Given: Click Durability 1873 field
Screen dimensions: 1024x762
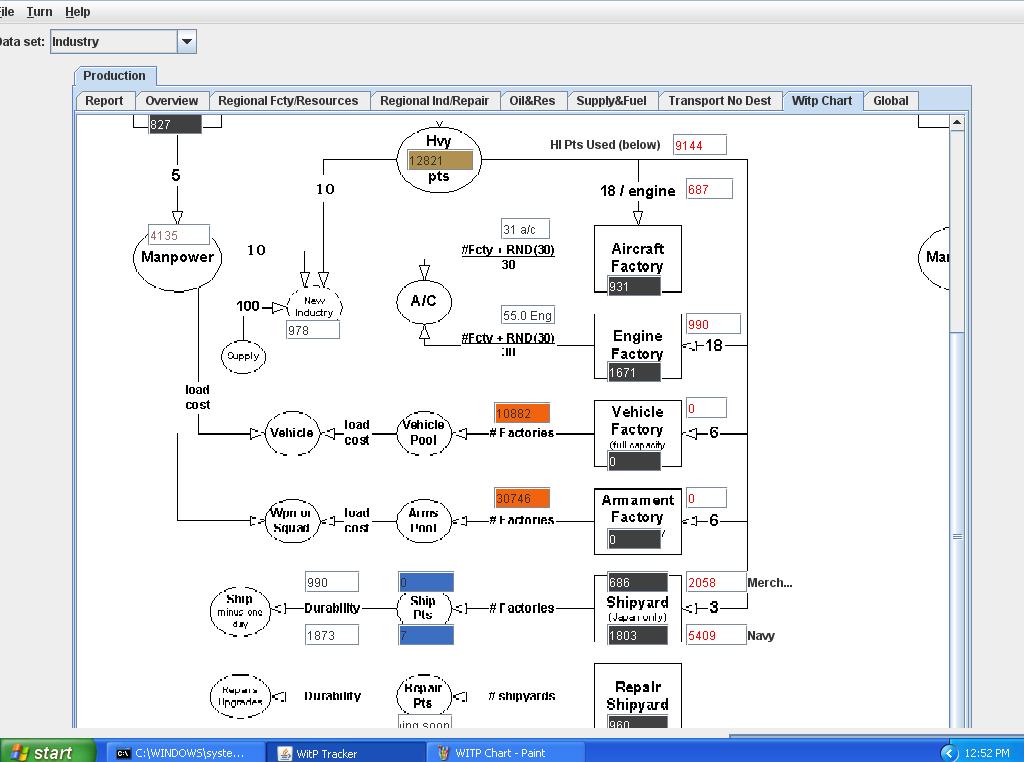Looking at the screenshot, I should (x=332, y=635).
